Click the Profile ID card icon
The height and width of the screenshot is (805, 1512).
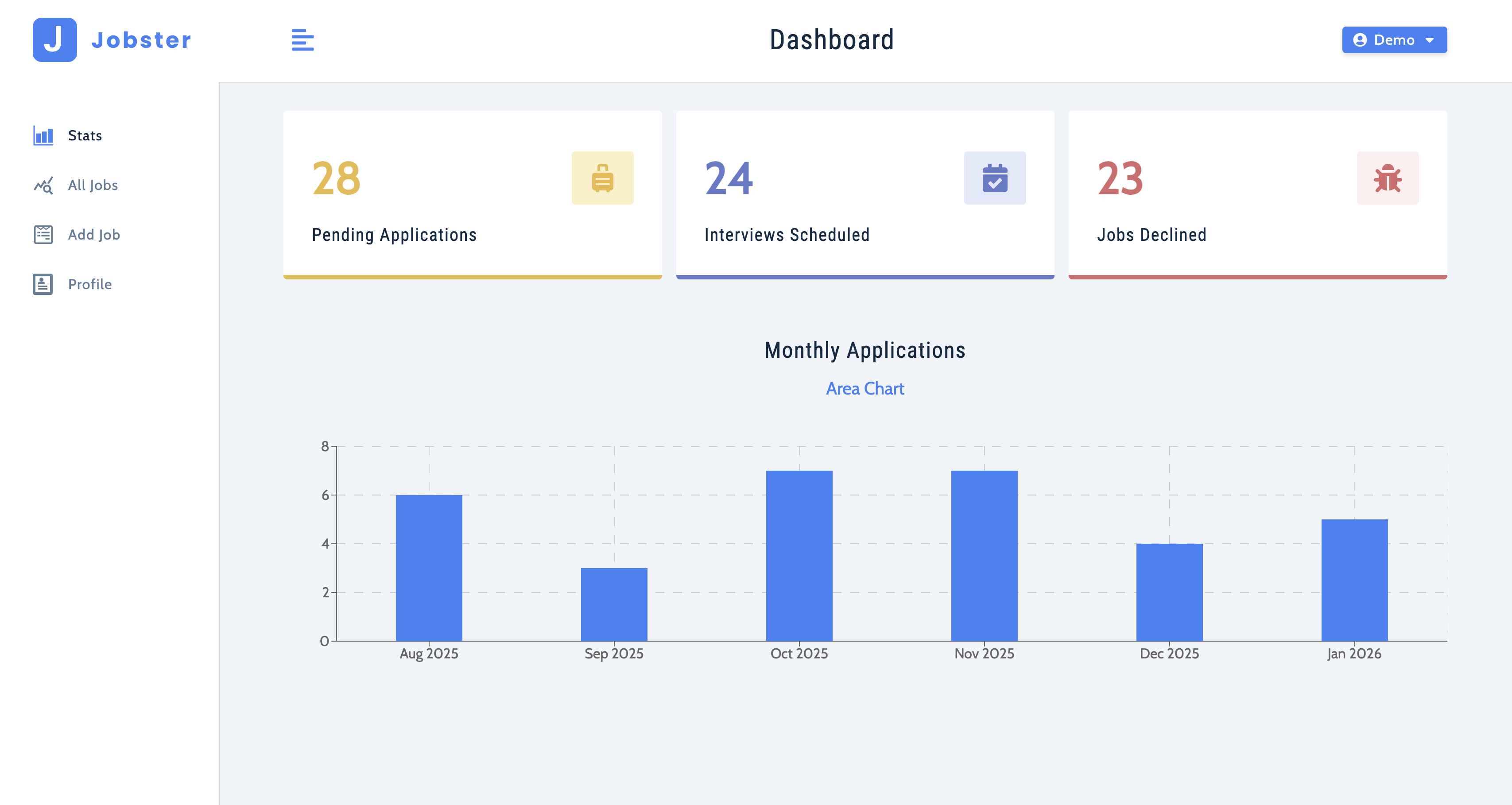[x=43, y=284]
